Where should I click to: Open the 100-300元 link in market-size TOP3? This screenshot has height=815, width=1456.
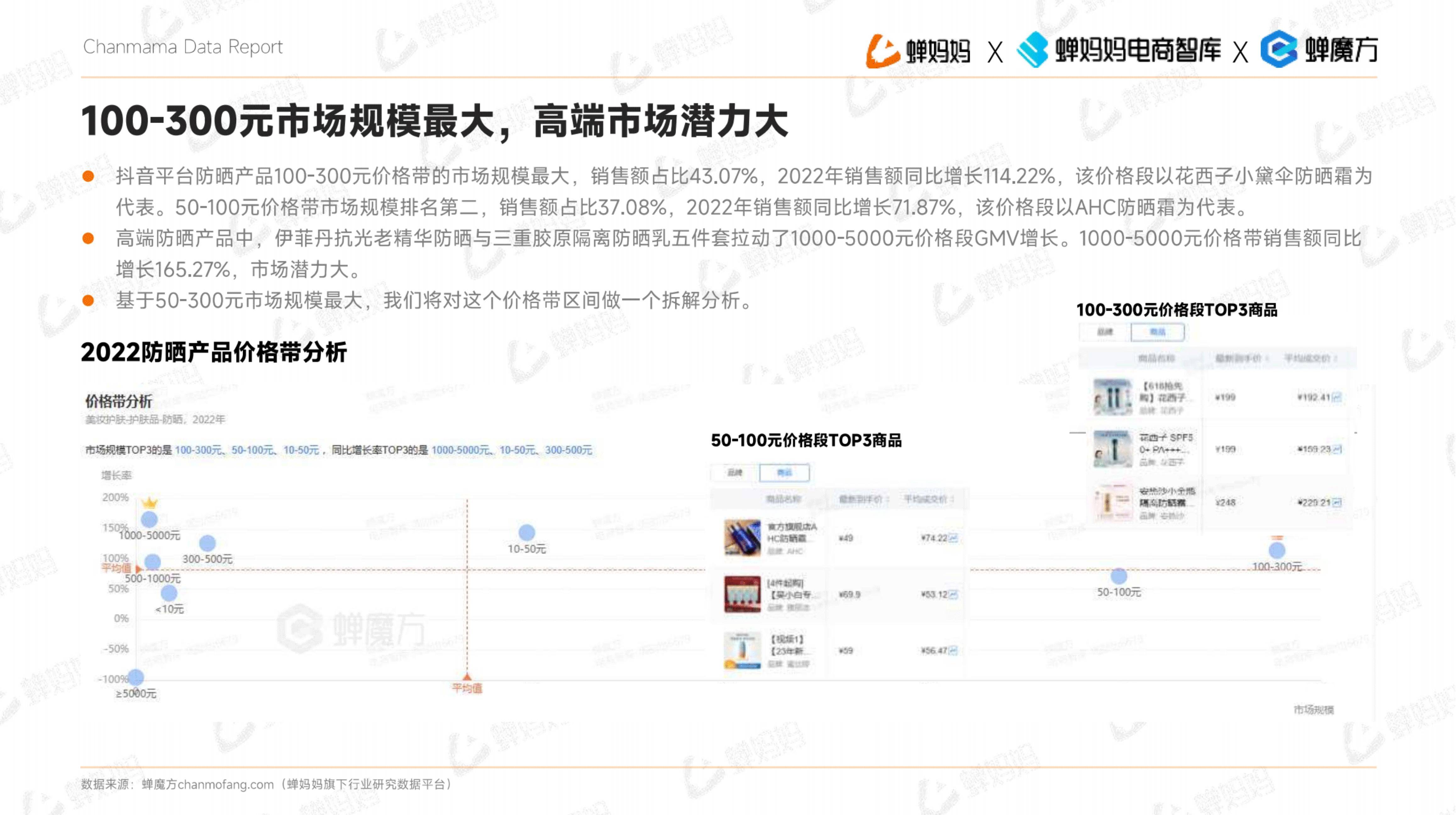pos(198,449)
